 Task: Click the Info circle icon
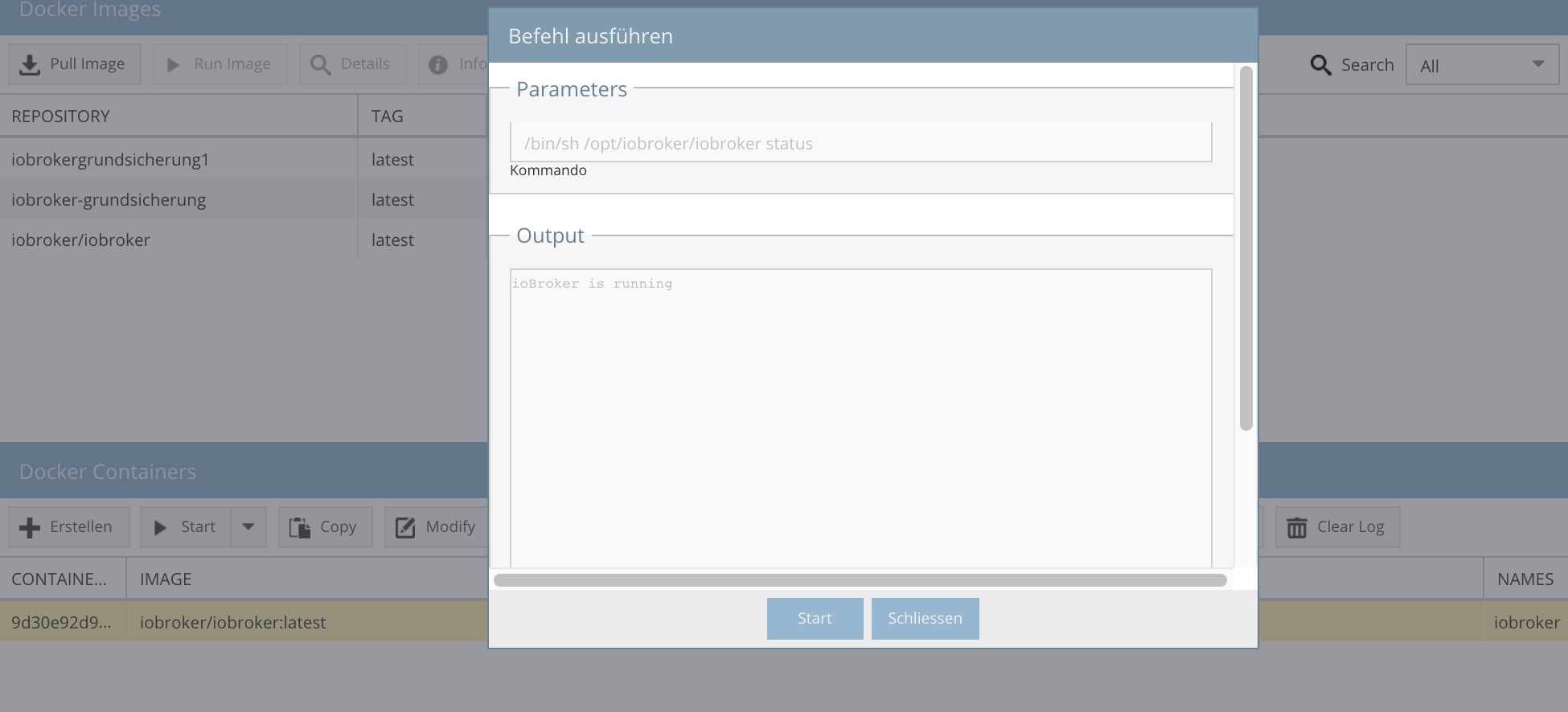tap(438, 65)
